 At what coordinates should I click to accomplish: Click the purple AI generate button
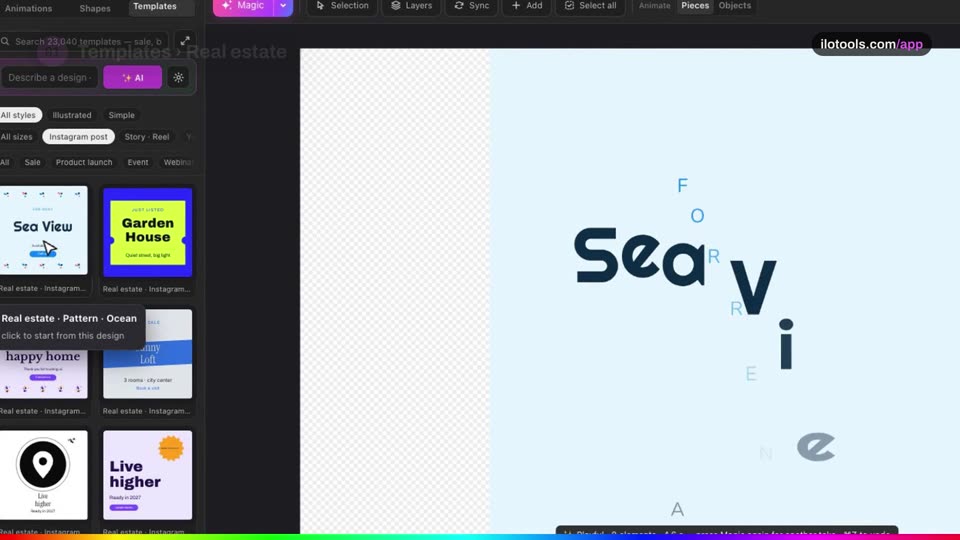133,78
